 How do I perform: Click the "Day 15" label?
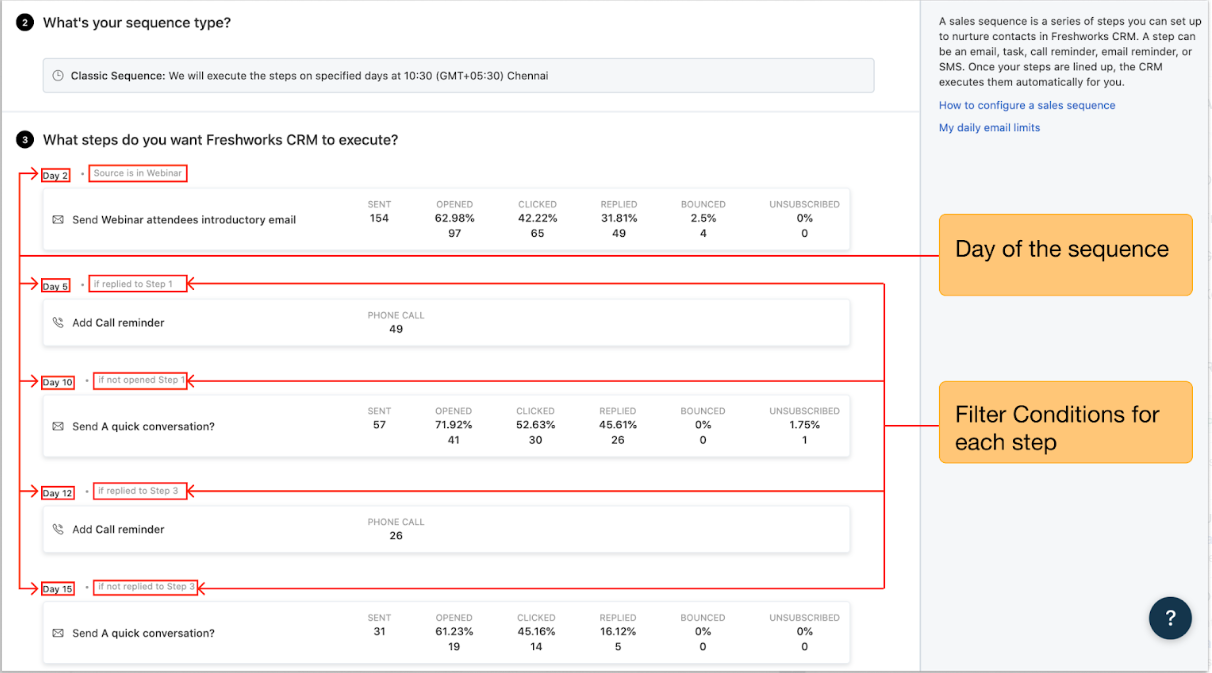58,590
